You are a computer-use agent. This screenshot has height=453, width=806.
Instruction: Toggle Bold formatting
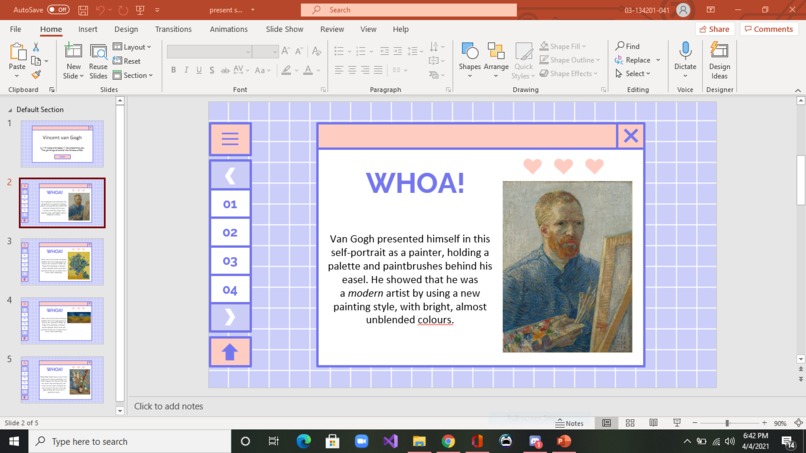173,70
